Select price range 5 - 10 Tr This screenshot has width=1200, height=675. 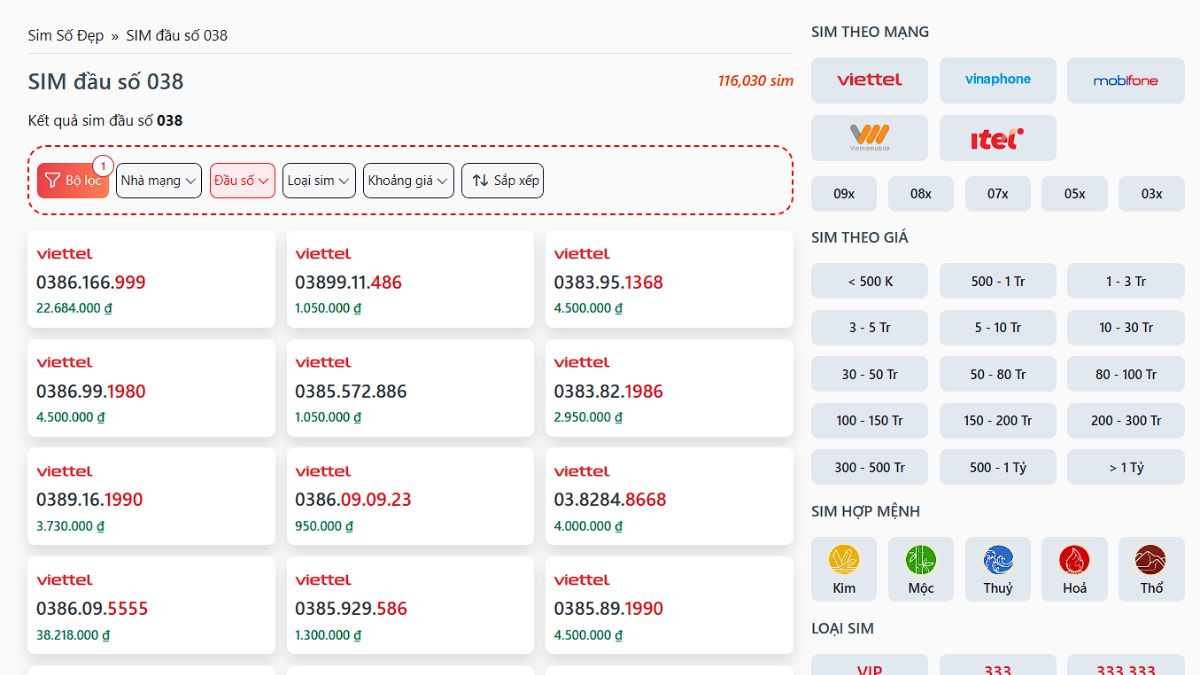[x=997, y=327]
